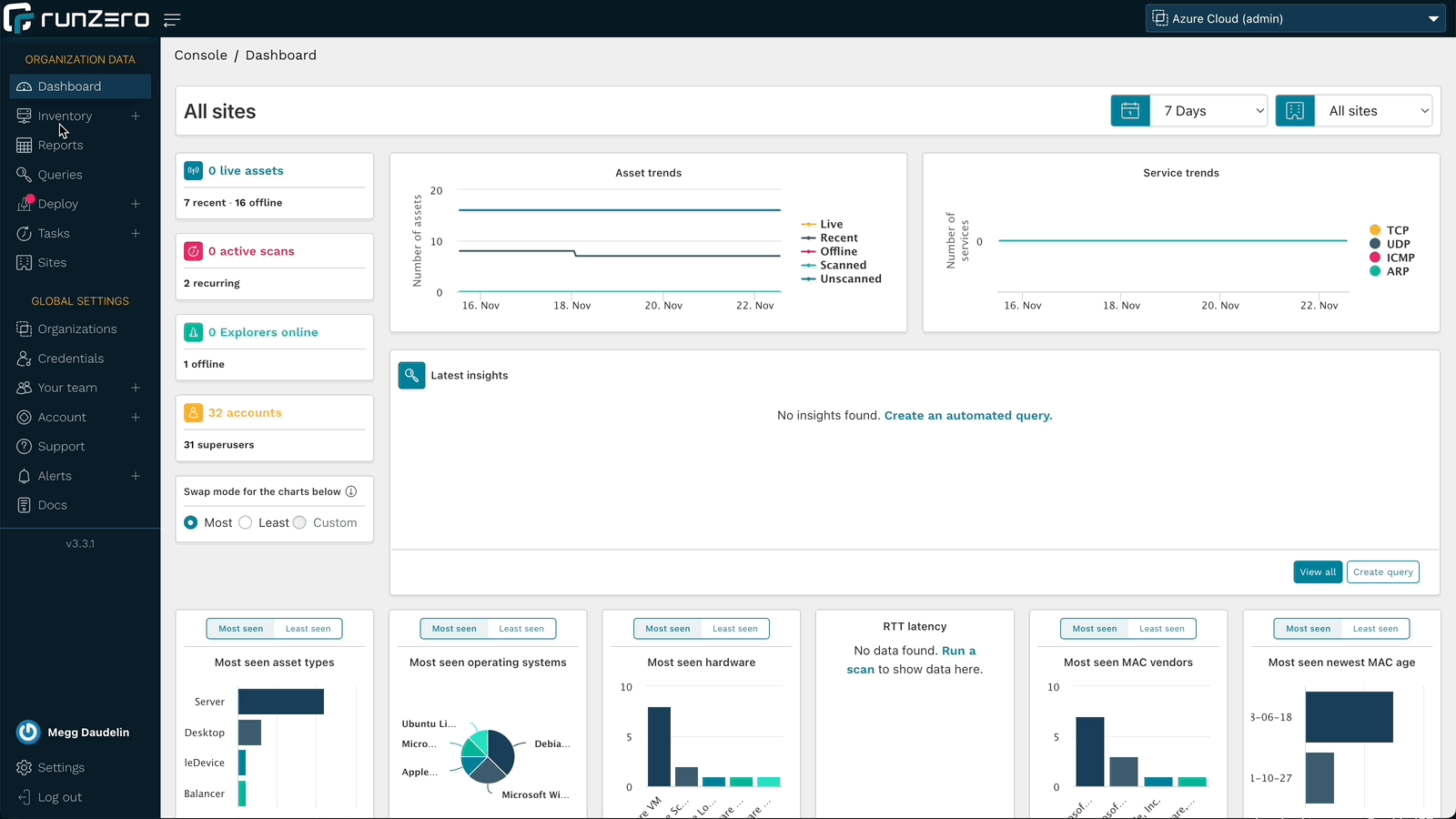Select the Reports icon in the sidebar

[x=23, y=145]
